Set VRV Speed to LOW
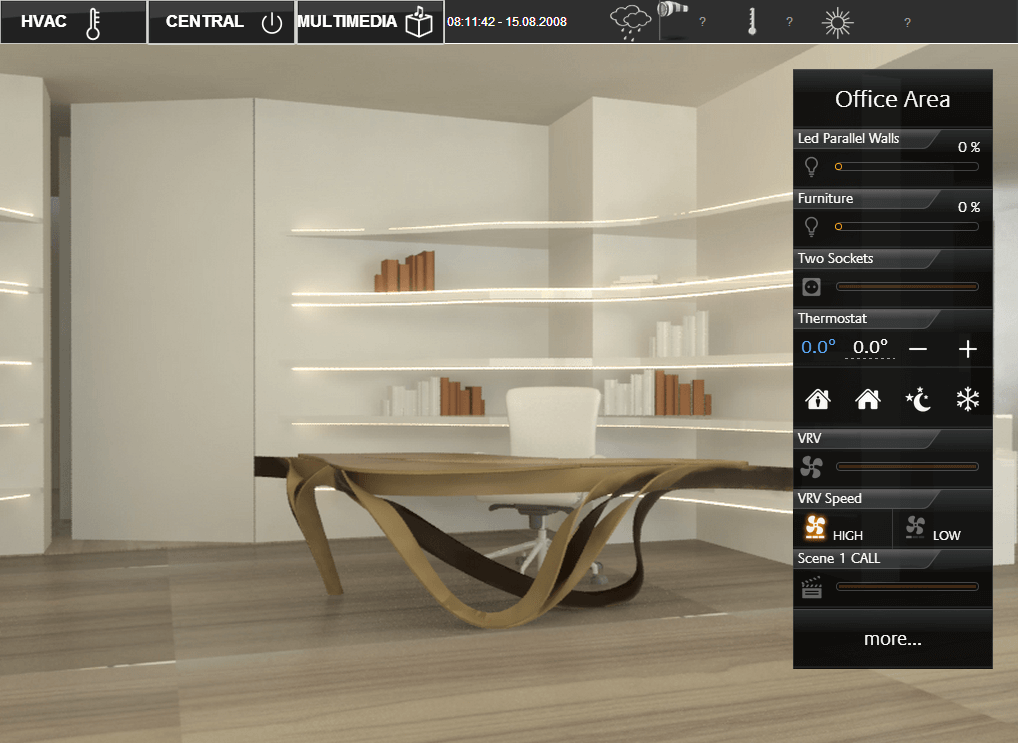Image resolution: width=1018 pixels, height=743 pixels. click(933, 528)
